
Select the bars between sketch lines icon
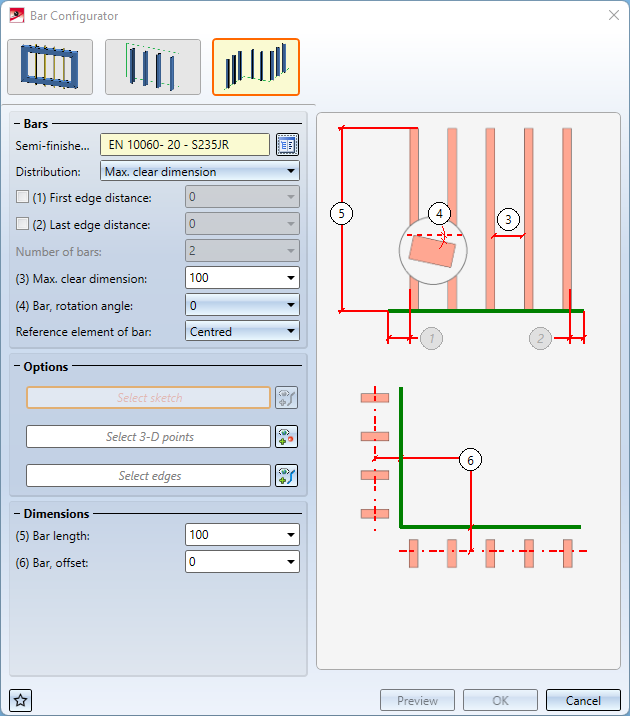click(x=153, y=67)
